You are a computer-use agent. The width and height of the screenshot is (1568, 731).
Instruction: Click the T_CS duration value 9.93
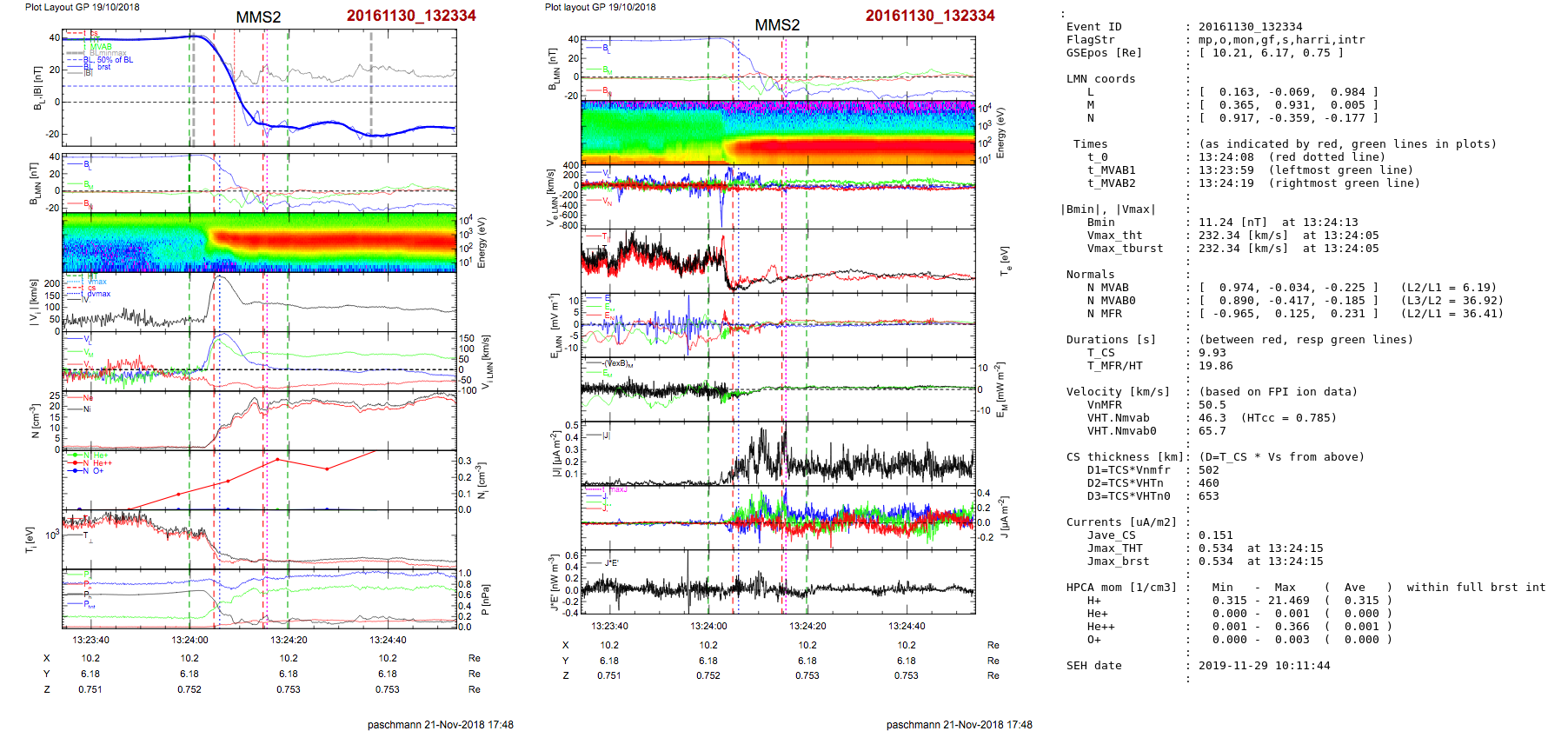tap(1212, 353)
